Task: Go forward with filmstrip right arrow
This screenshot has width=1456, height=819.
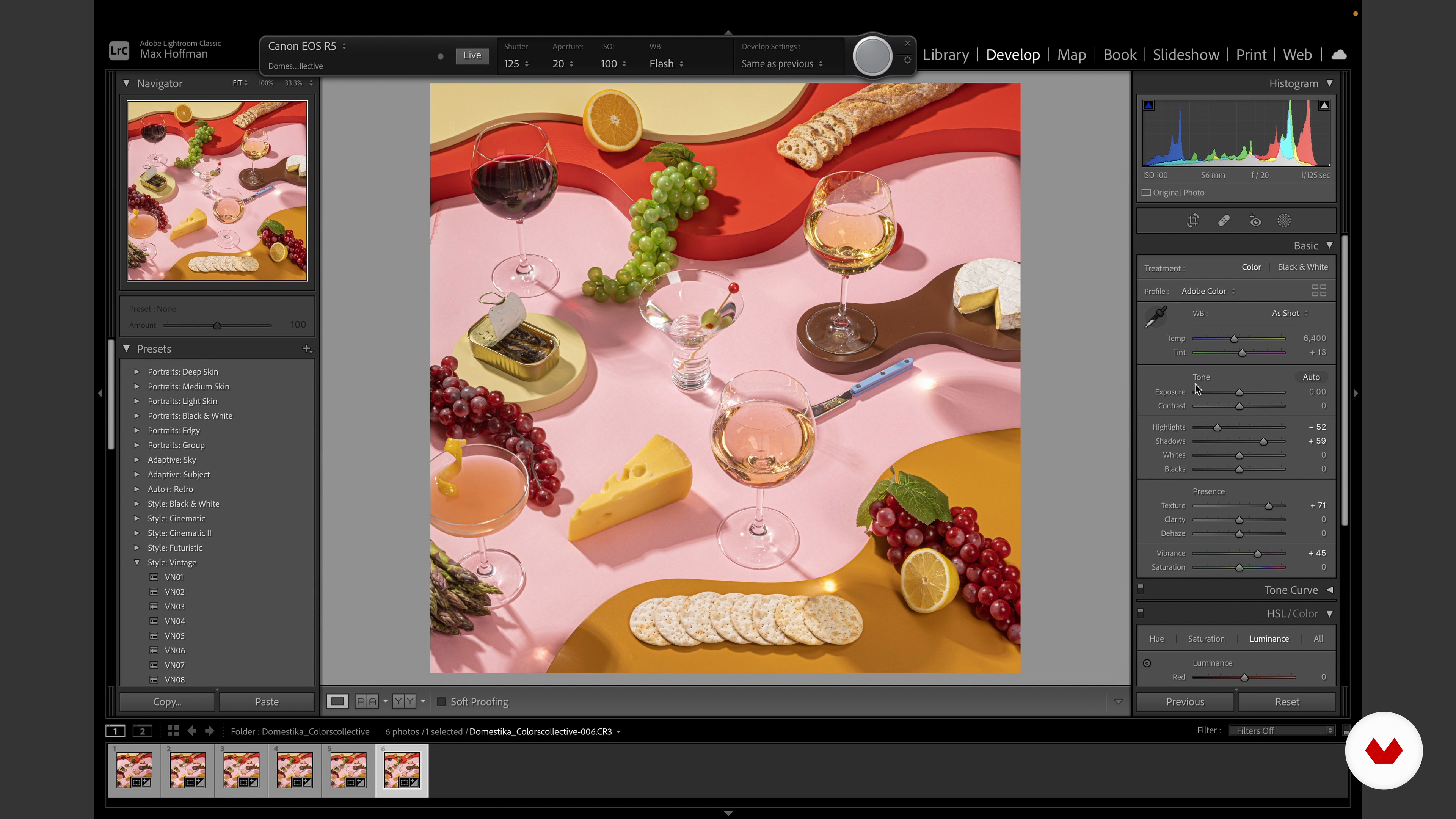Action: click(210, 731)
